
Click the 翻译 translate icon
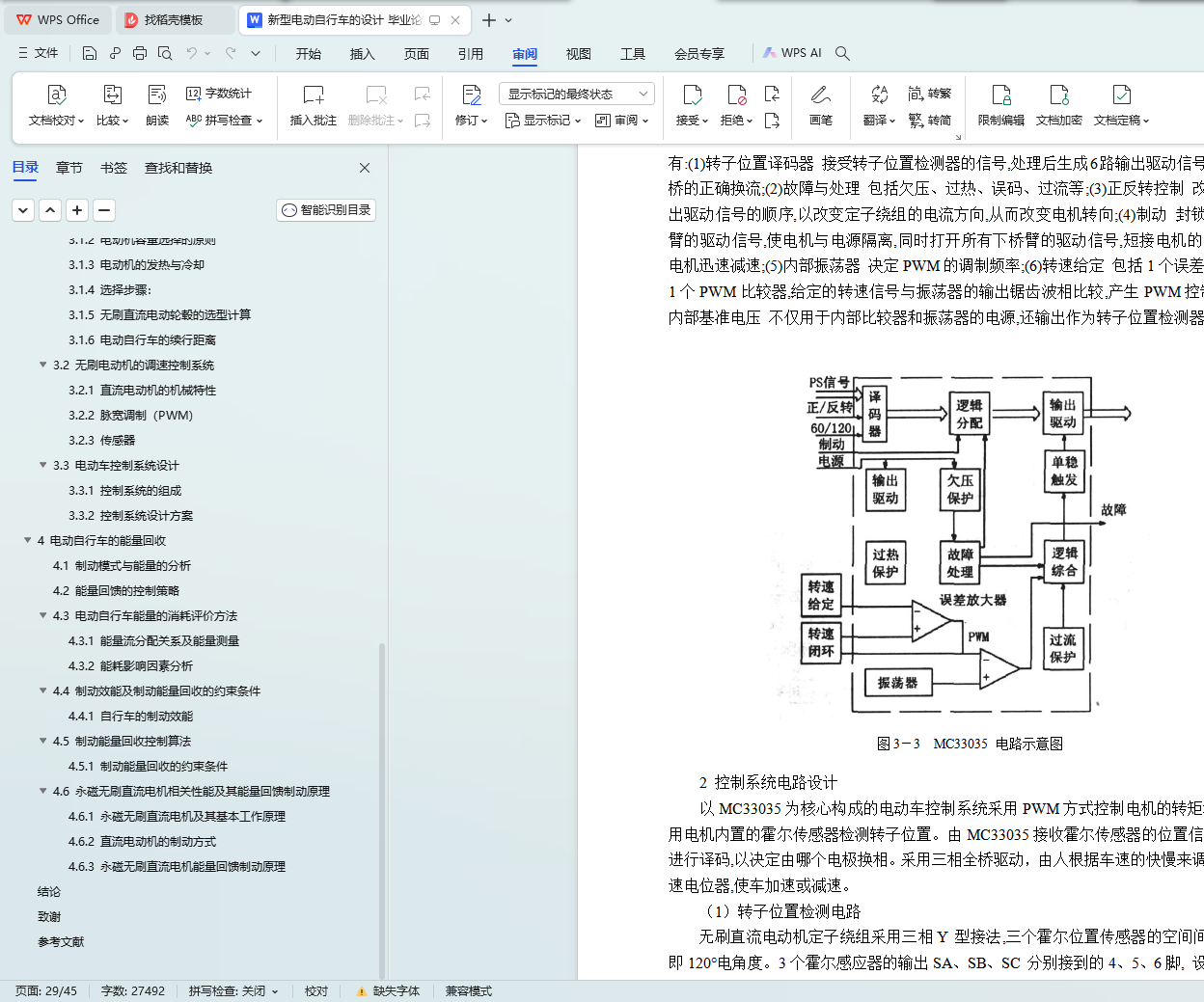click(879, 95)
